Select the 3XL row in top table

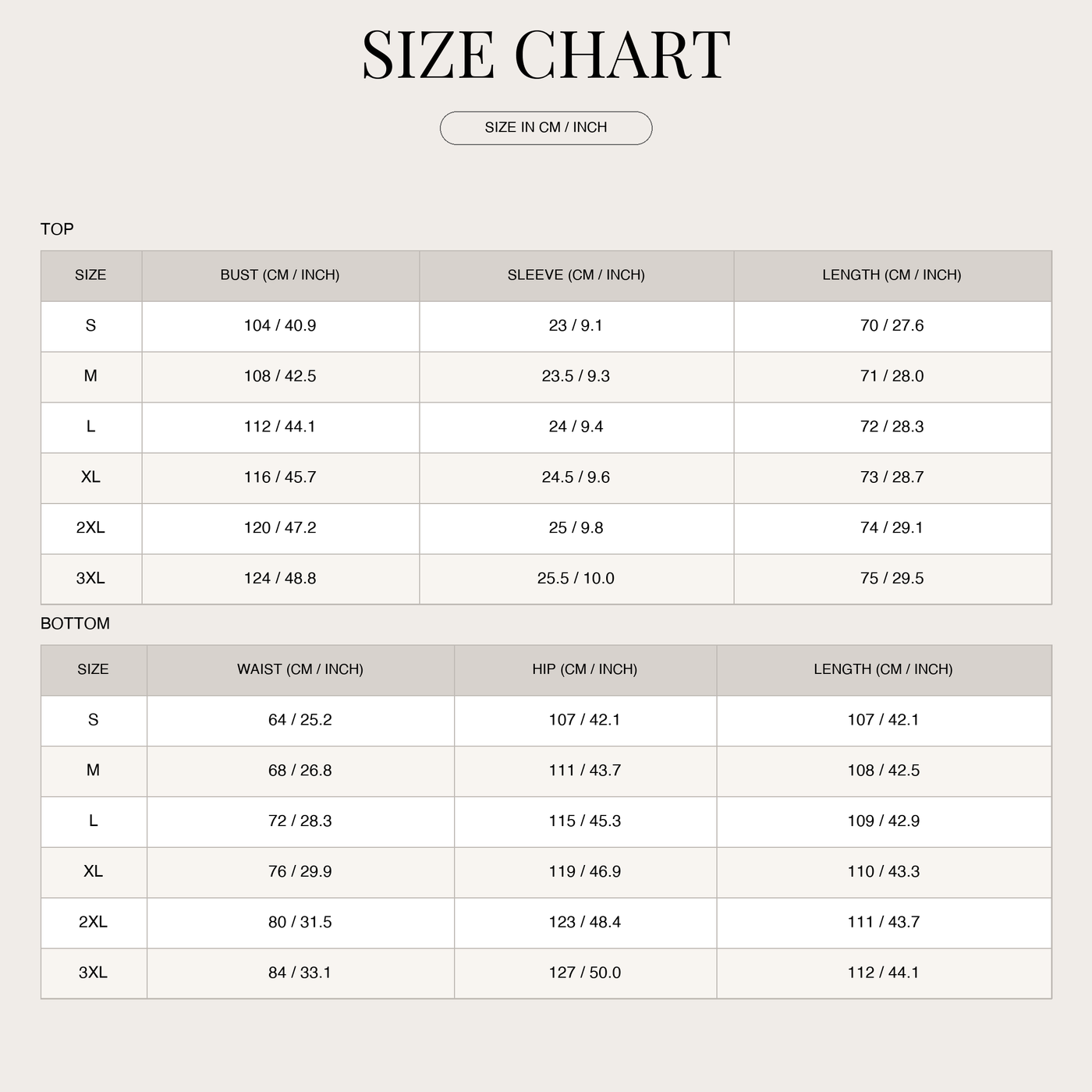coord(546,579)
